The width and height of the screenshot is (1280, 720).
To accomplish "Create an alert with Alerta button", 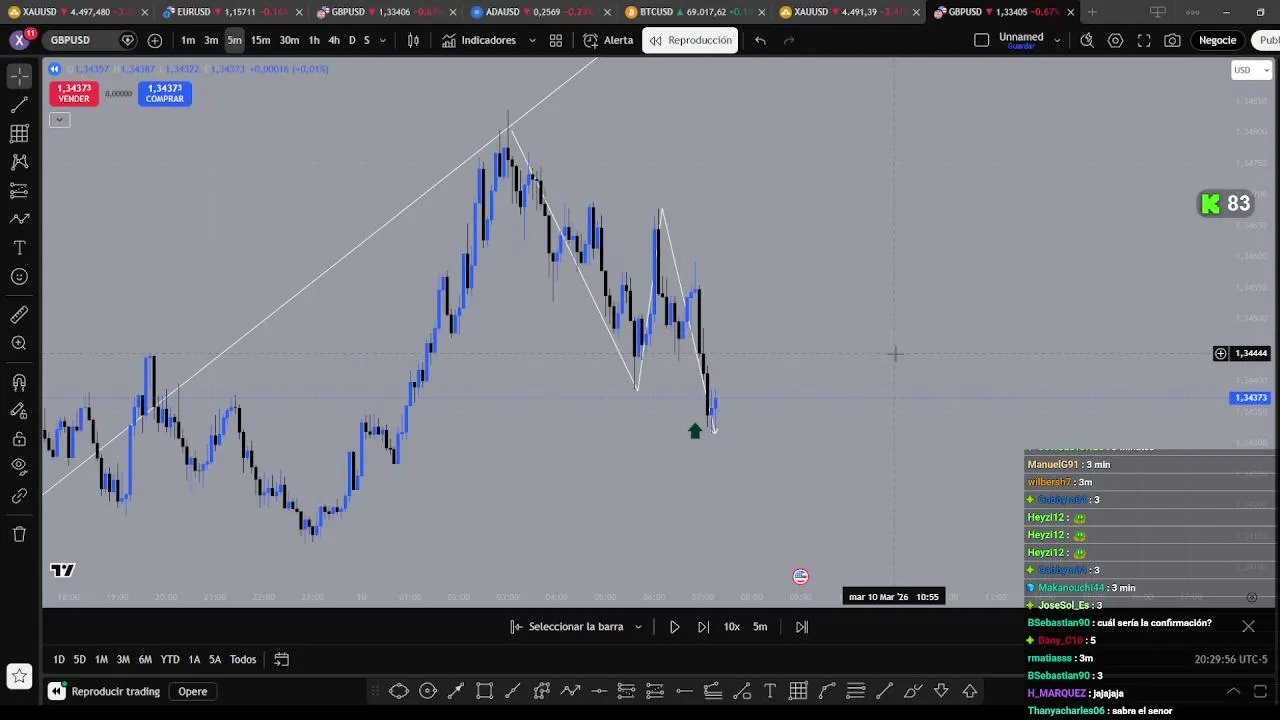I will pos(608,40).
